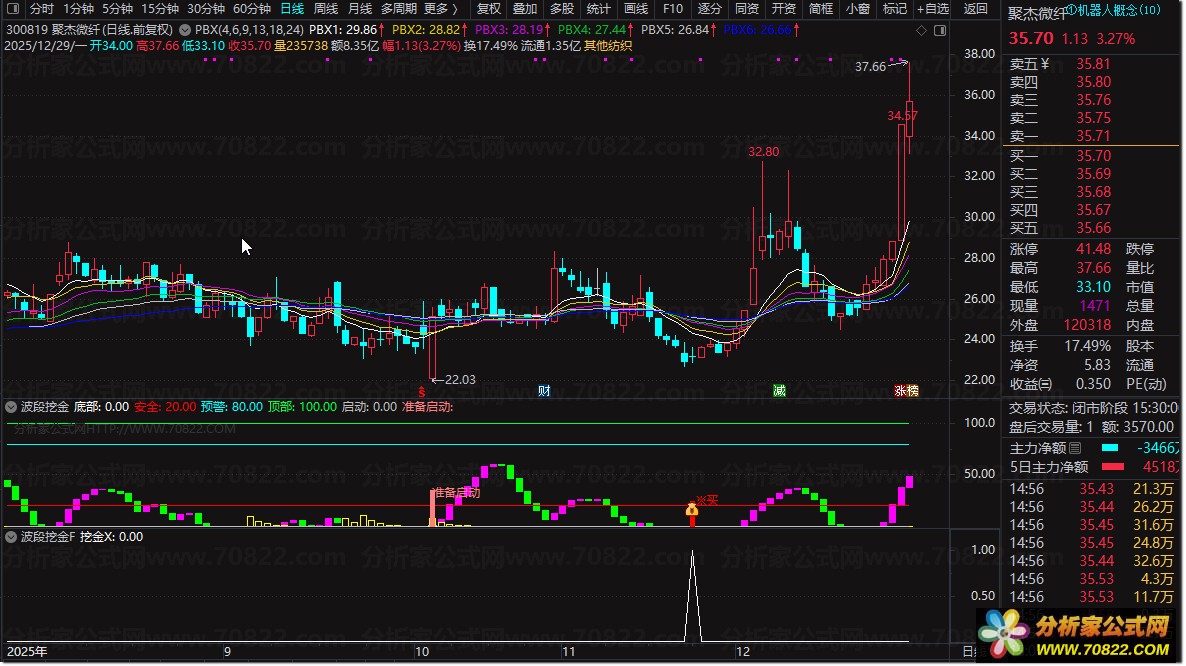Open the 画线 drawing tools
The height and width of the screenshot is (666, 1186).
coord(636,9)
